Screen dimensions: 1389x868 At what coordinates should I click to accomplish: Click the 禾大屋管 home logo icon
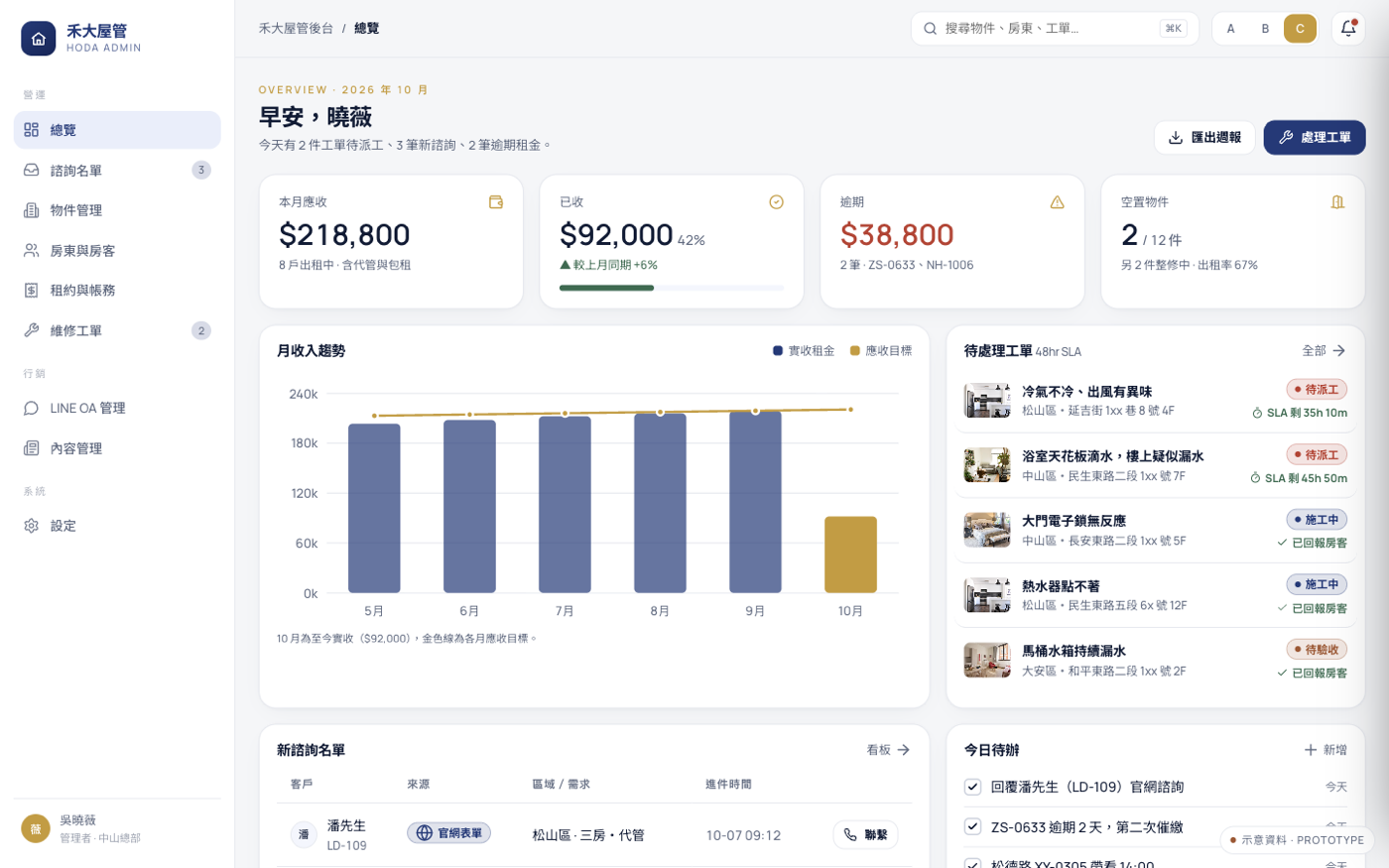(x=38, y=39)
